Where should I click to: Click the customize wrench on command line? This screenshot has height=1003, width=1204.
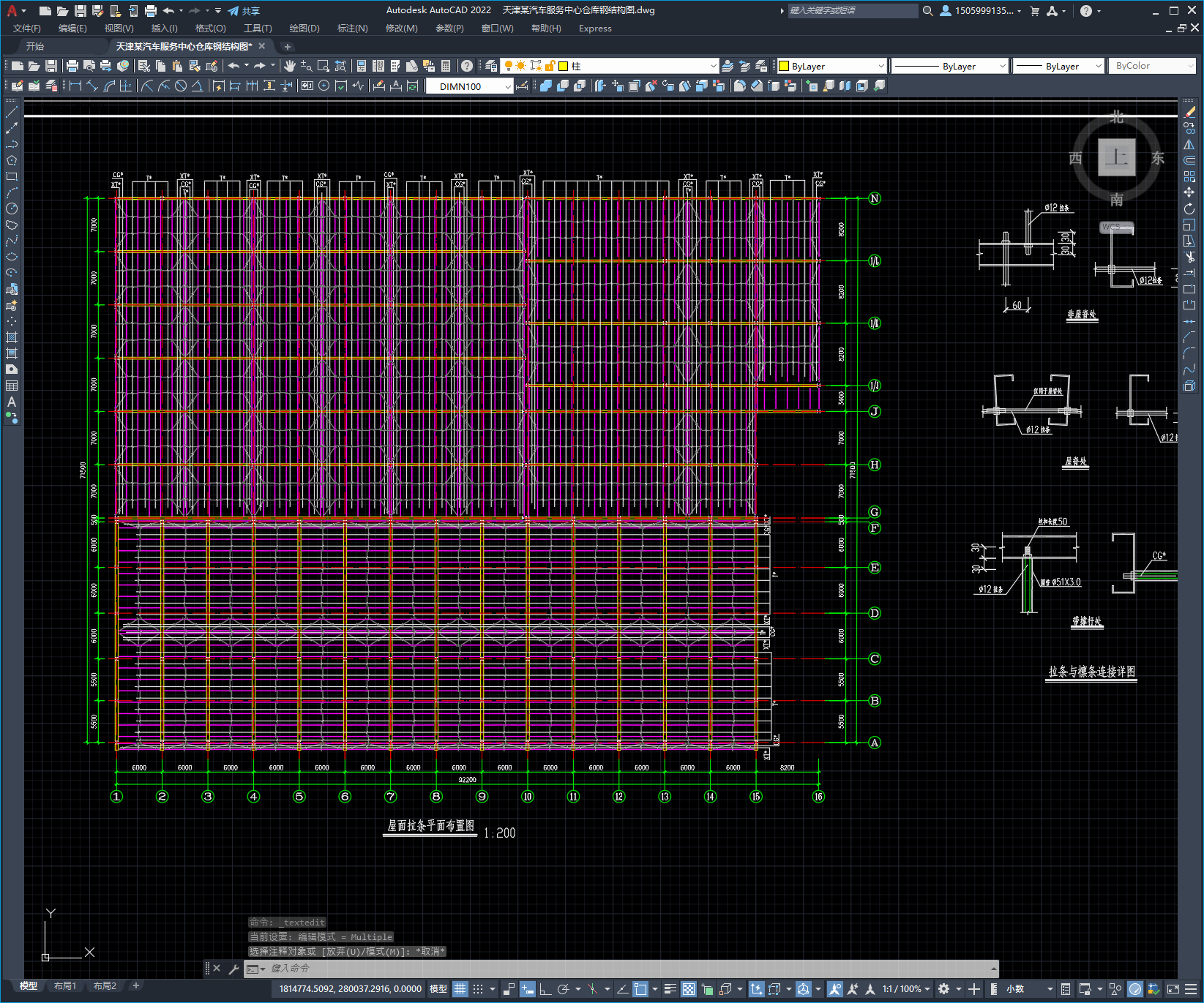point(234,969)
